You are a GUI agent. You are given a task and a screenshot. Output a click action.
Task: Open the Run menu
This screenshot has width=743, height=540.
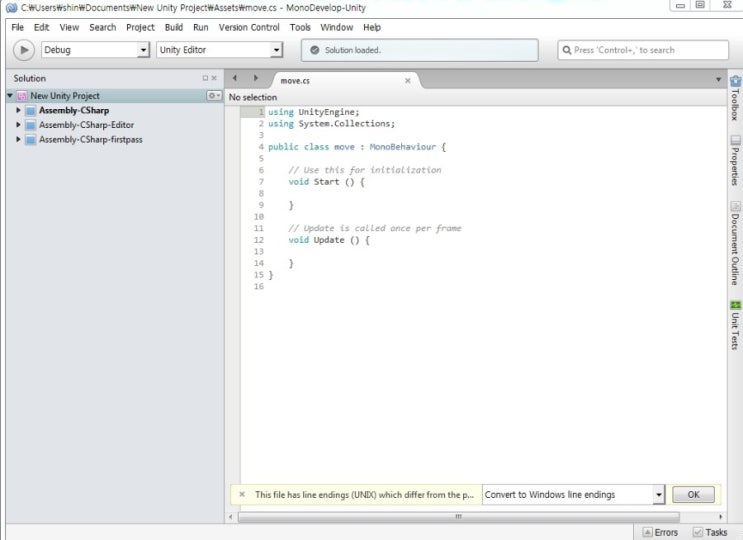(201, 27)
